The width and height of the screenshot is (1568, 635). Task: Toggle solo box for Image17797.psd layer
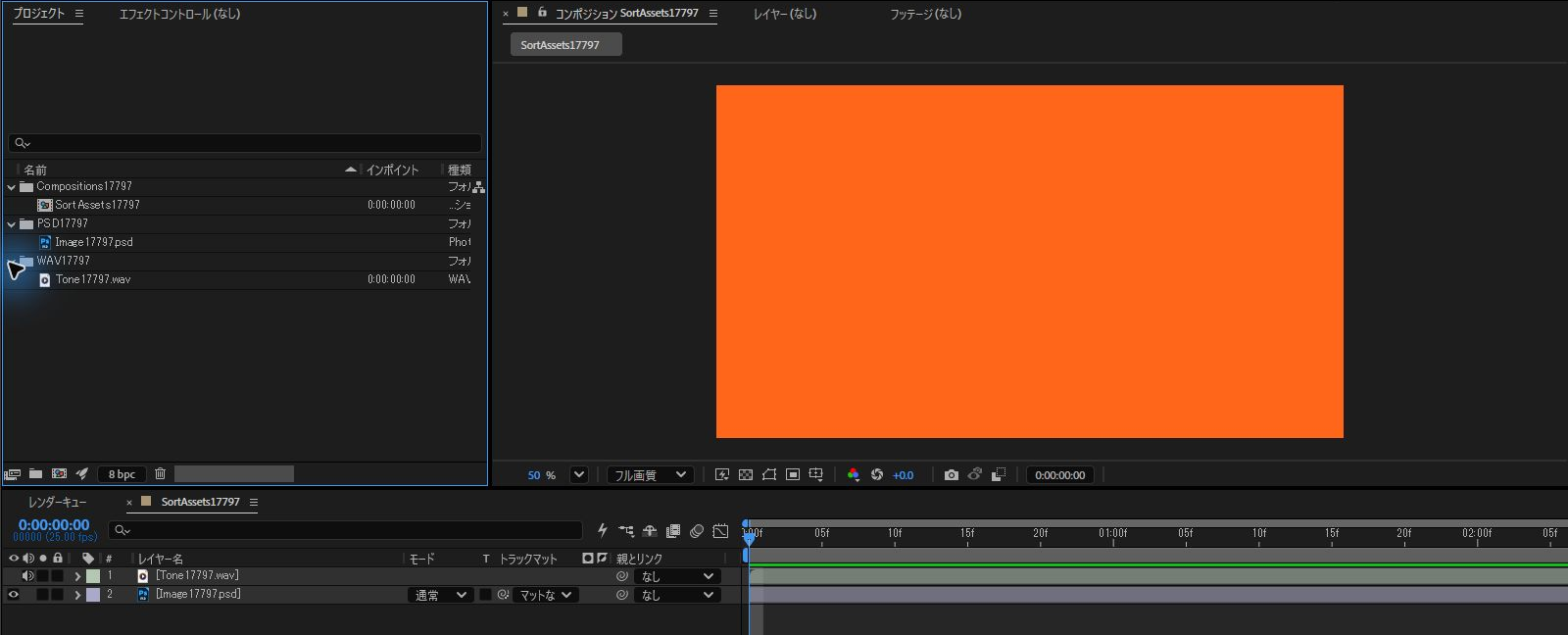(42, 595)
